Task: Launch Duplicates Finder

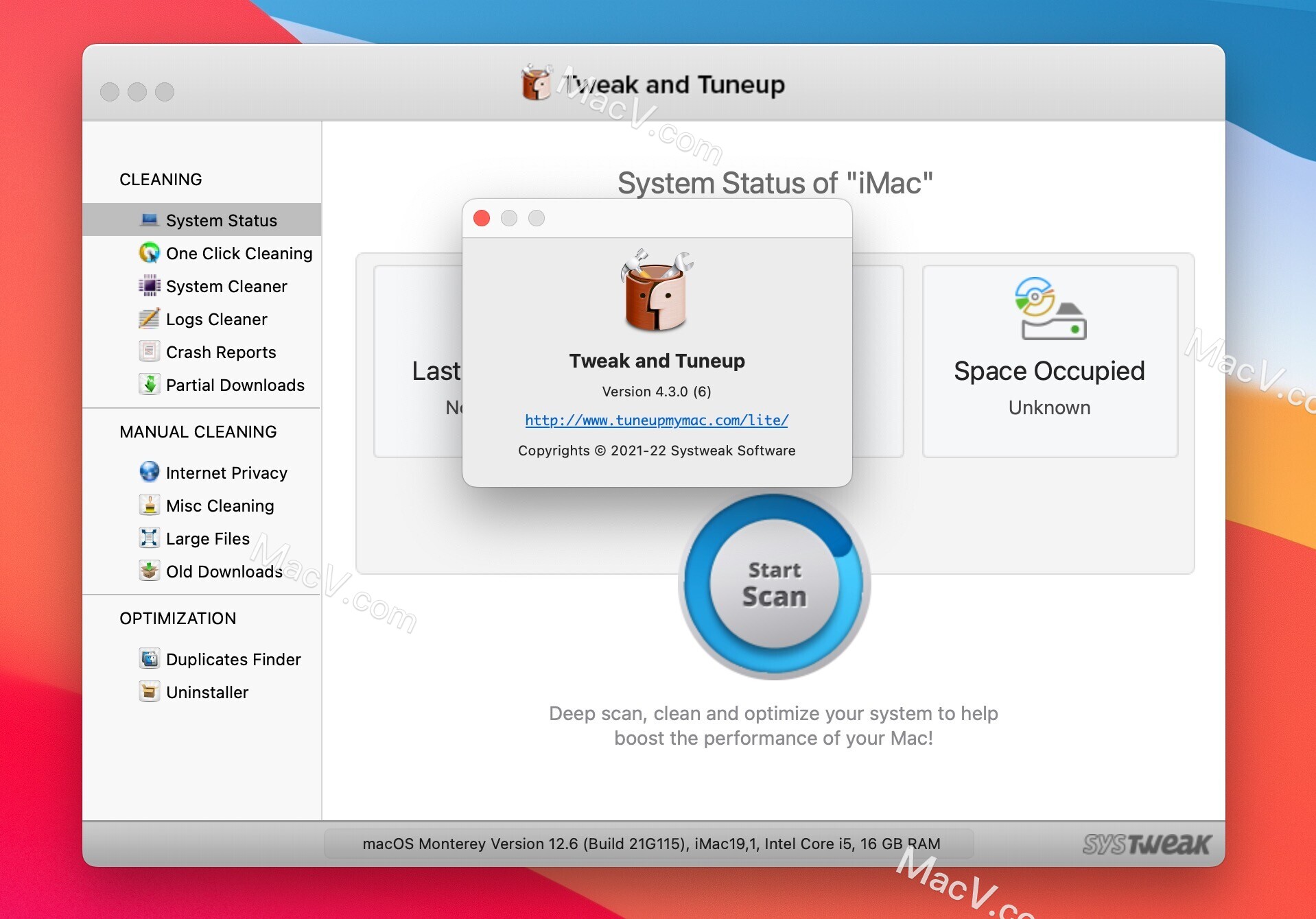Action: (x=202, y=659)
